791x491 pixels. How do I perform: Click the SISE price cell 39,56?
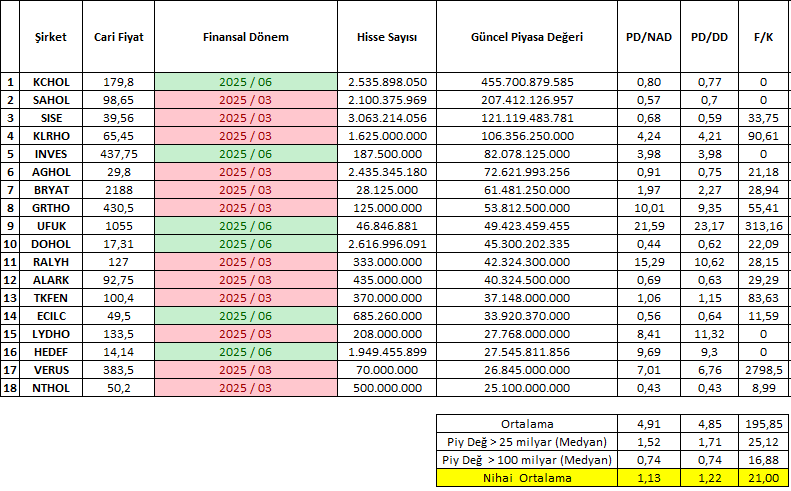[x=118, y=117]
